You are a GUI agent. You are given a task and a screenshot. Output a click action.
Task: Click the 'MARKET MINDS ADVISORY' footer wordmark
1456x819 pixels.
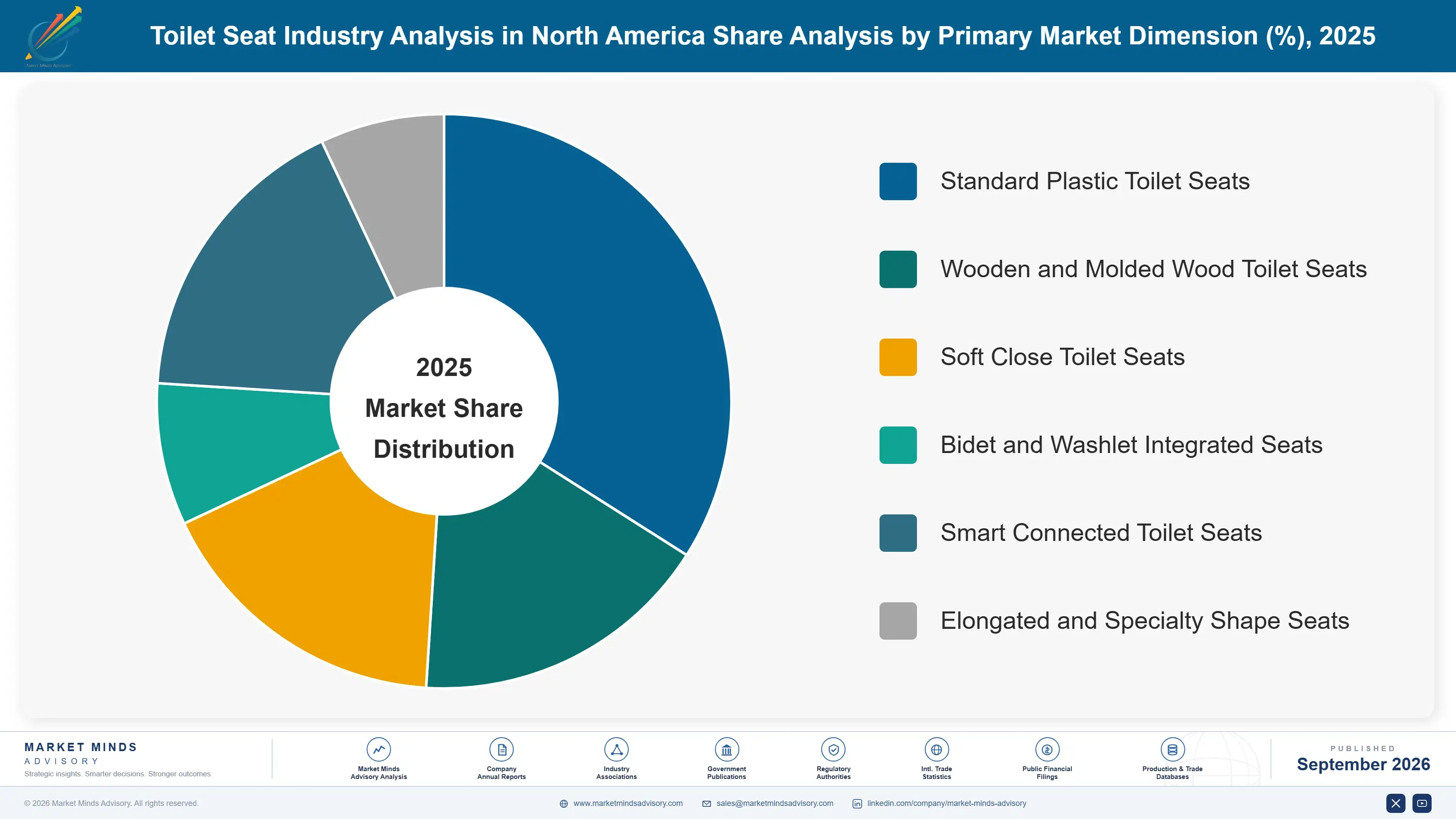pyautogui.click(x=81, y=753)
